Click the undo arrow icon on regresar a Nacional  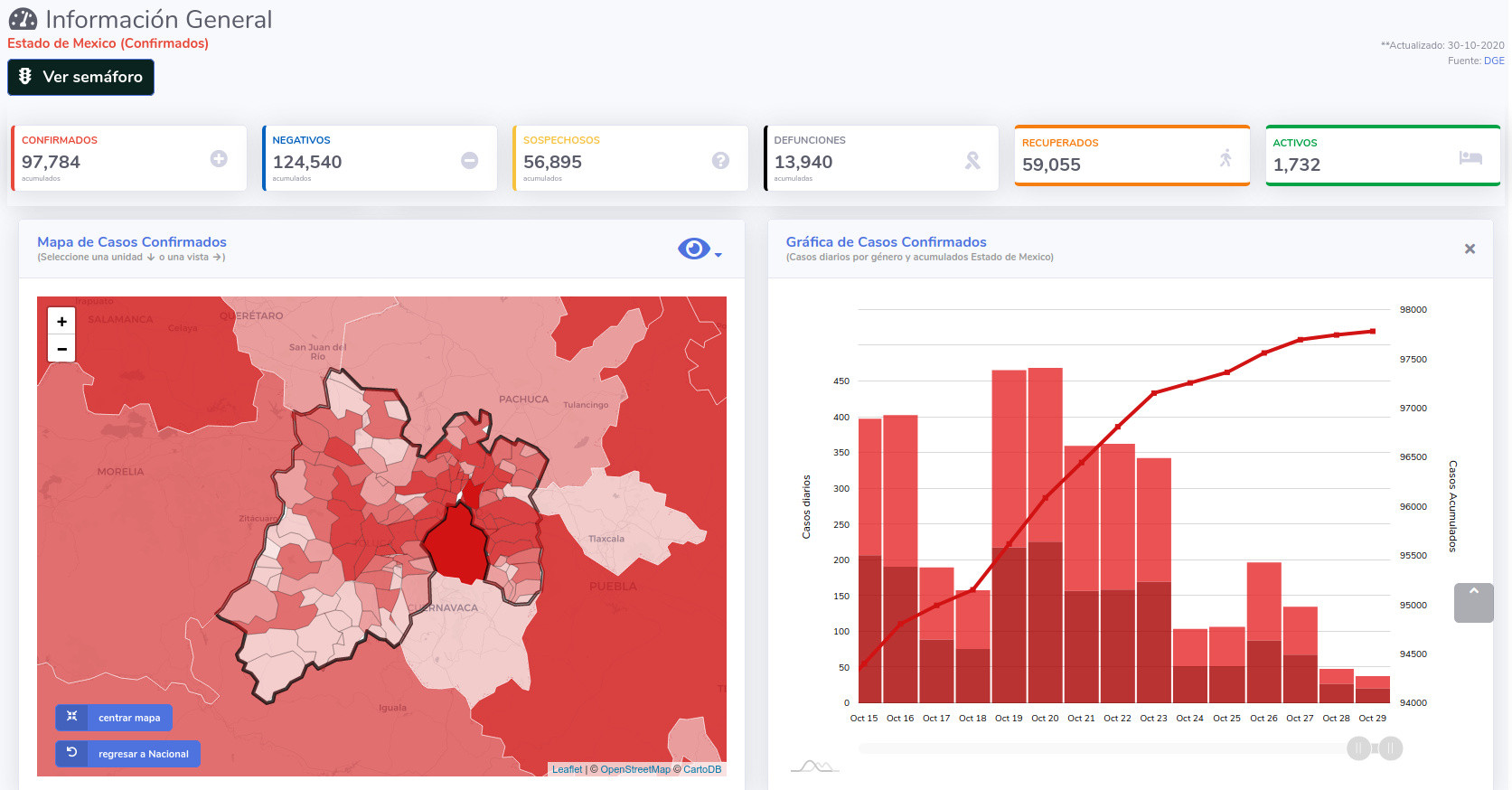pos(71,753)
